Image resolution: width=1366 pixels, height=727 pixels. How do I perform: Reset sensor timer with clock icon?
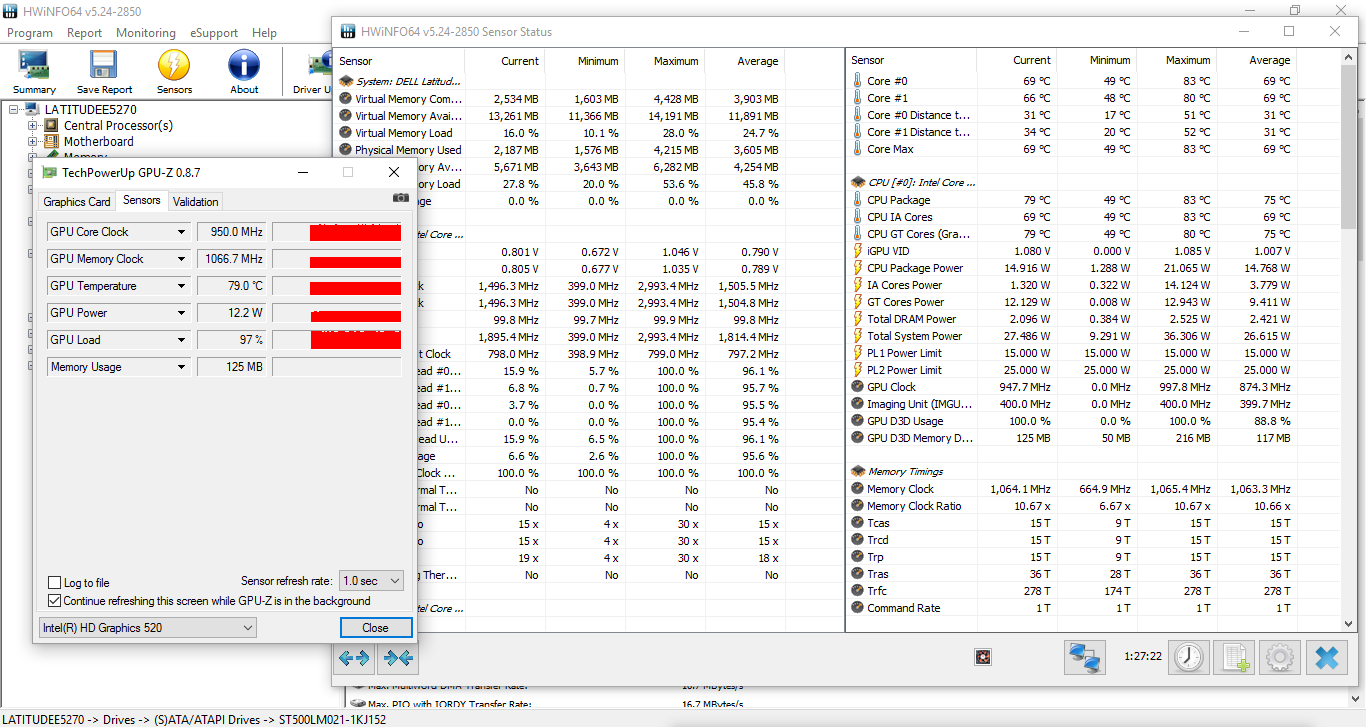(x=1189, y=657)
